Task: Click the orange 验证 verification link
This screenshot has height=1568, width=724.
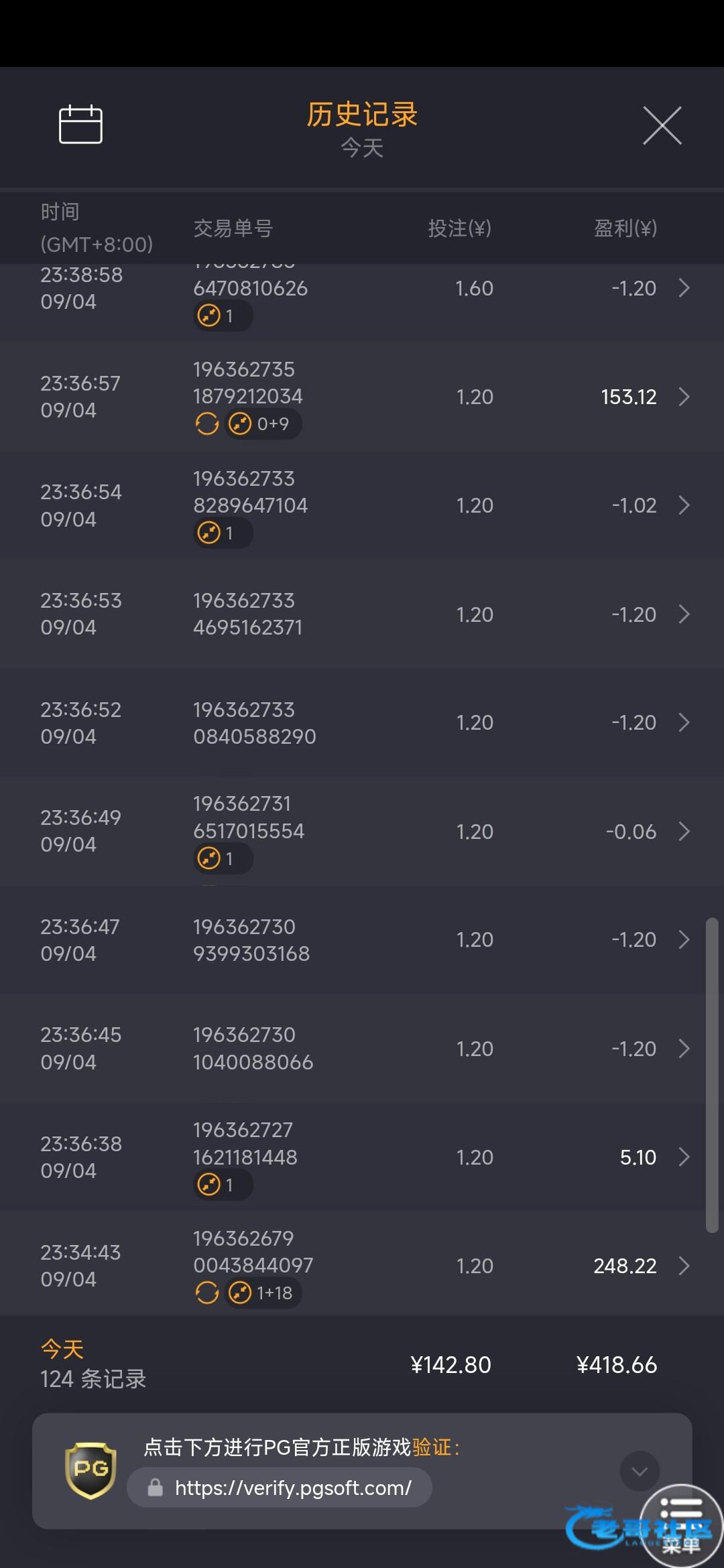Action: [432, 1447]
